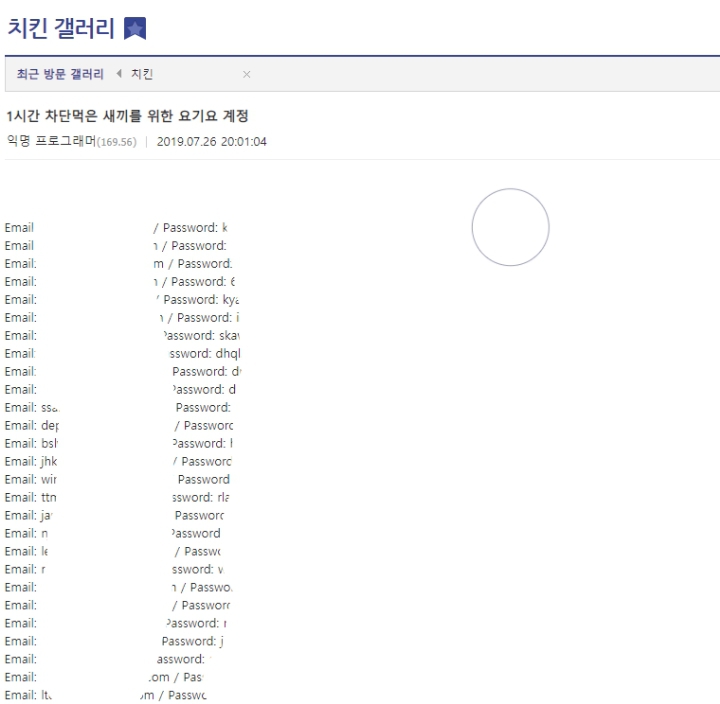The height and width of the screenshot is (704, 720).
Task: Remove 치킨 from recent galleries with X
Action: pyautogui.click(x=247, y=74)
